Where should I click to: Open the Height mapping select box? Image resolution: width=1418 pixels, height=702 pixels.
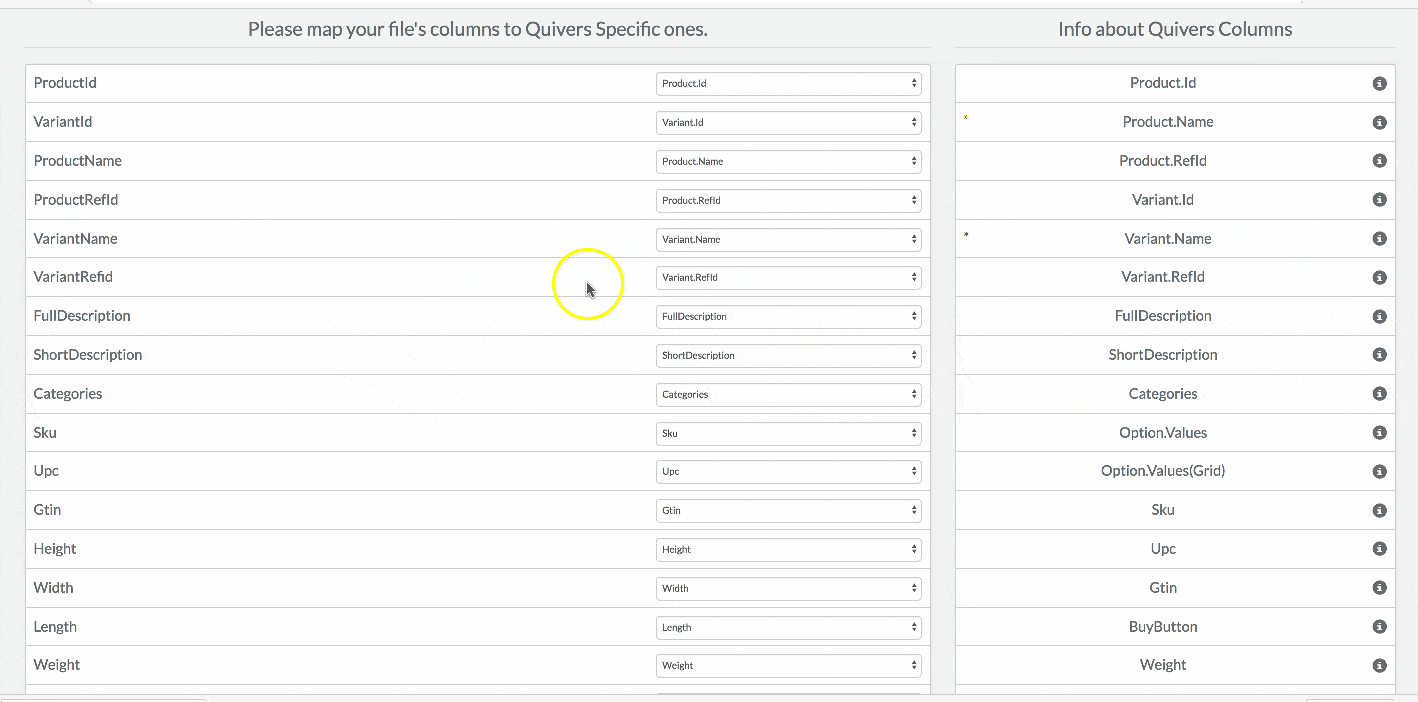(788, 549)
